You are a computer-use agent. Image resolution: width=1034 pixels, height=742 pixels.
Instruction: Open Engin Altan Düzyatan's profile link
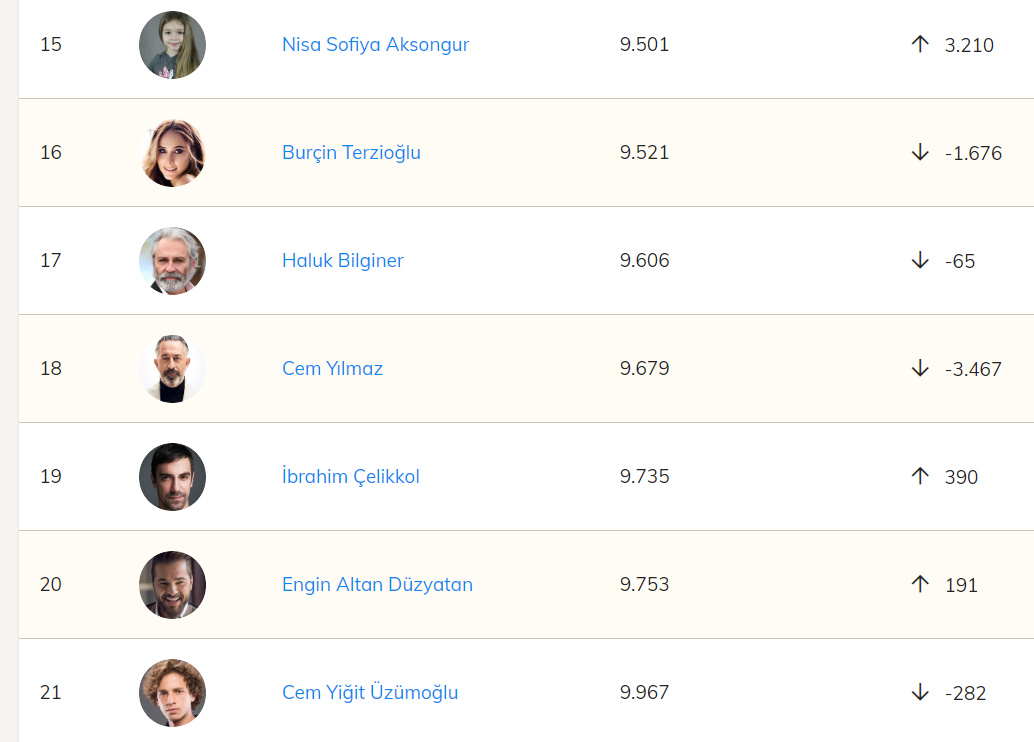click(377, 585)
